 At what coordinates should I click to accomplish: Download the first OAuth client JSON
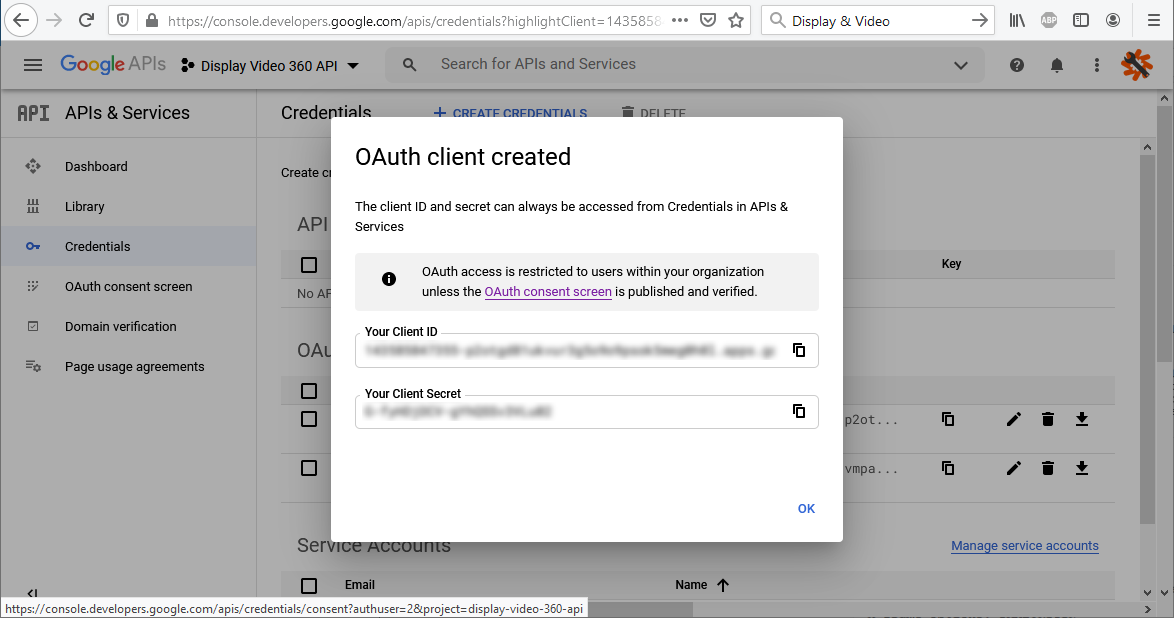pos(1081,419)
